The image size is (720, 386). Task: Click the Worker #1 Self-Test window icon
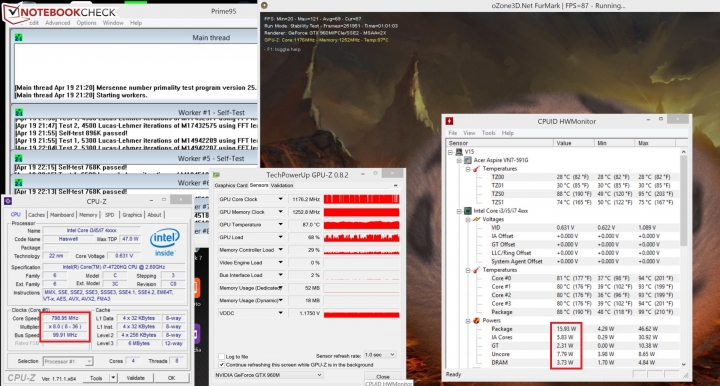(18, 112)
